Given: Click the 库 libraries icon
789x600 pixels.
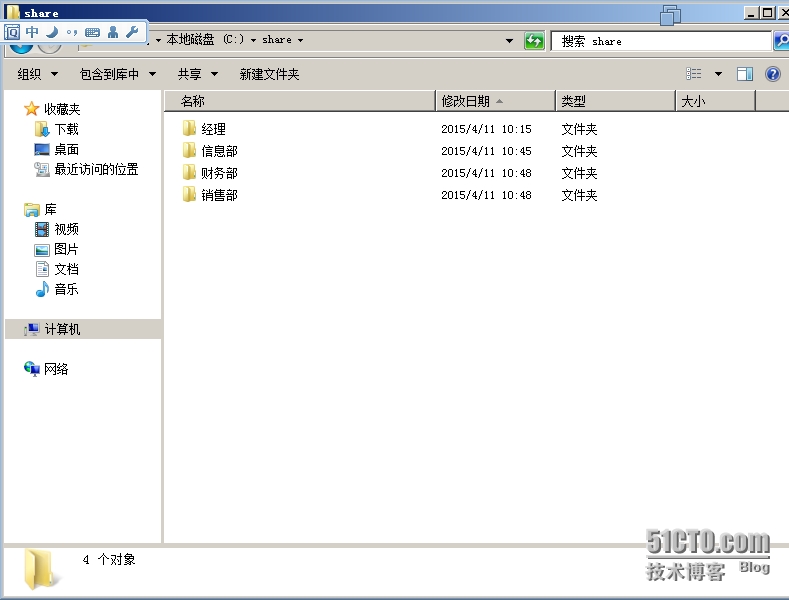Looking at the screenshot, I should coord(32,209).
